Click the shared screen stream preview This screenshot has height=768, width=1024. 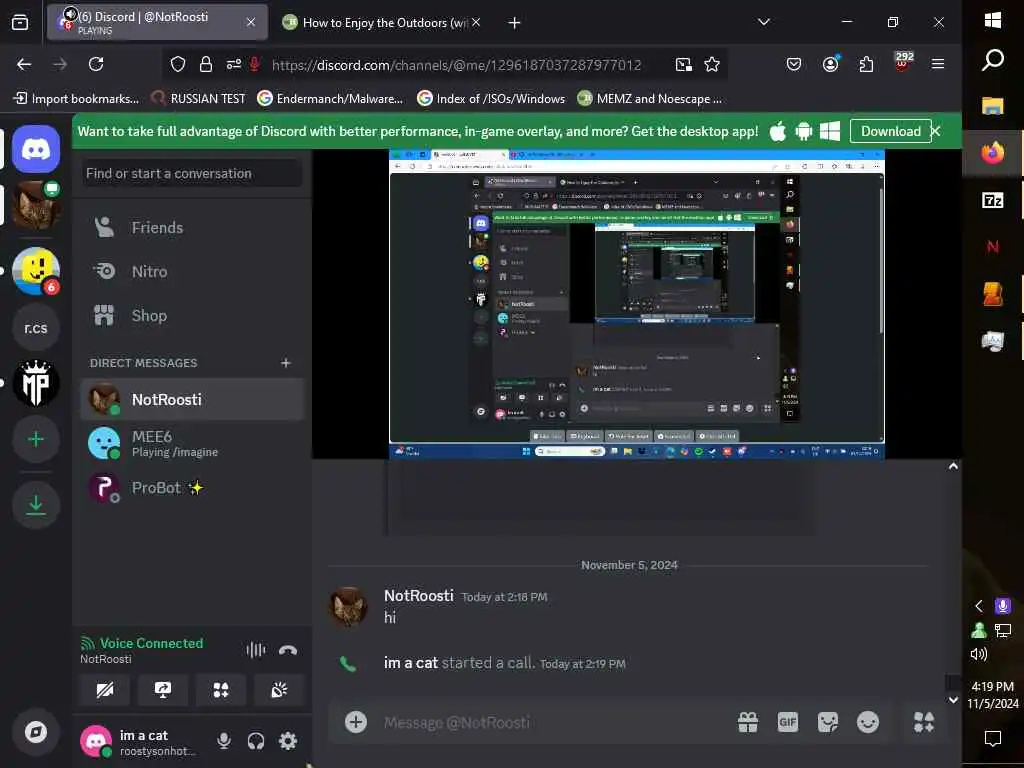(637, 304)
